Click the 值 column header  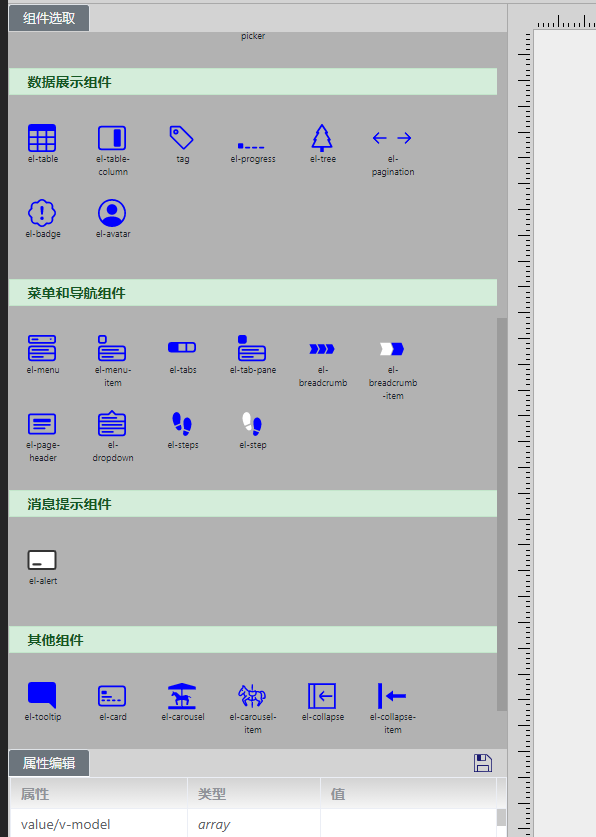tap(408, 794)
